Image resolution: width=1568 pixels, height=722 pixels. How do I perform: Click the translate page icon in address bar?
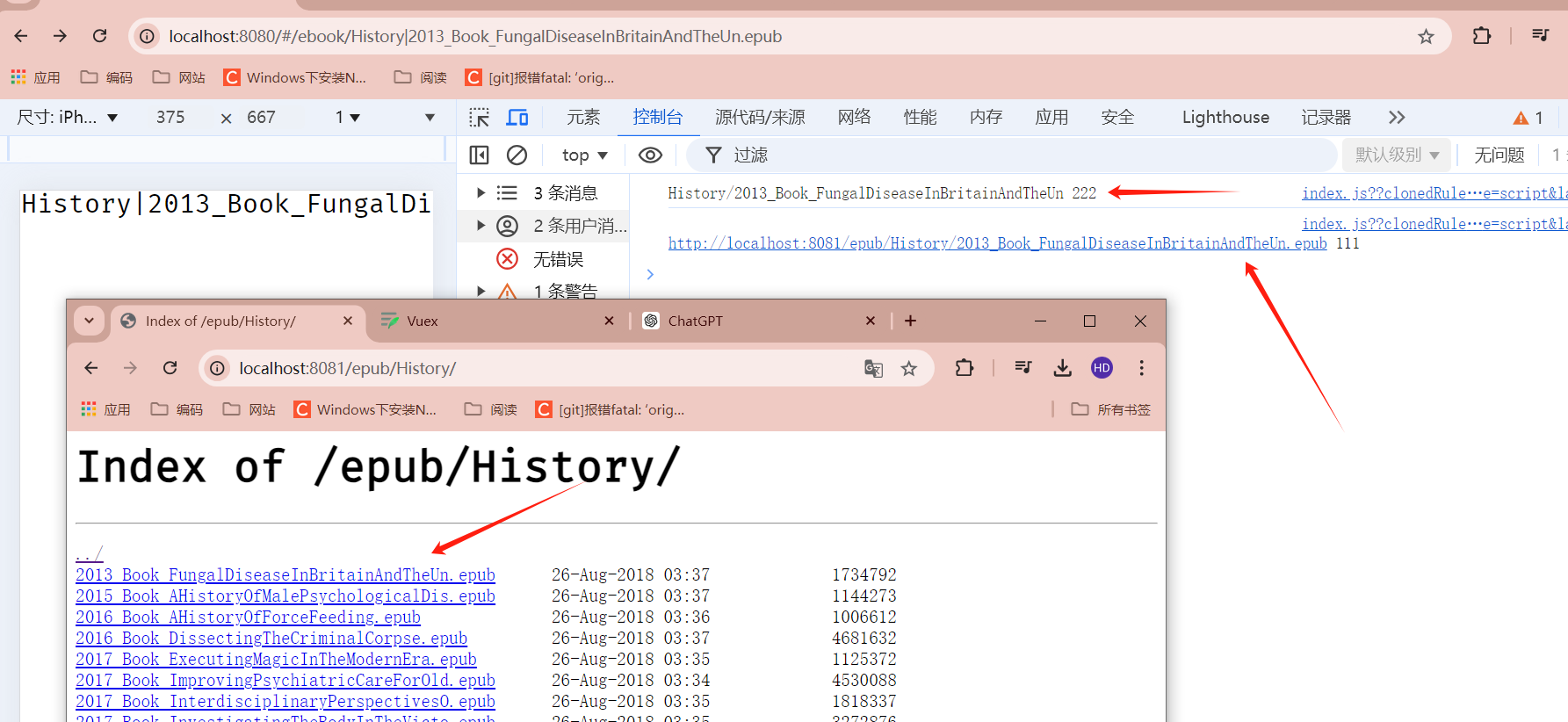(x=873, y=368)
